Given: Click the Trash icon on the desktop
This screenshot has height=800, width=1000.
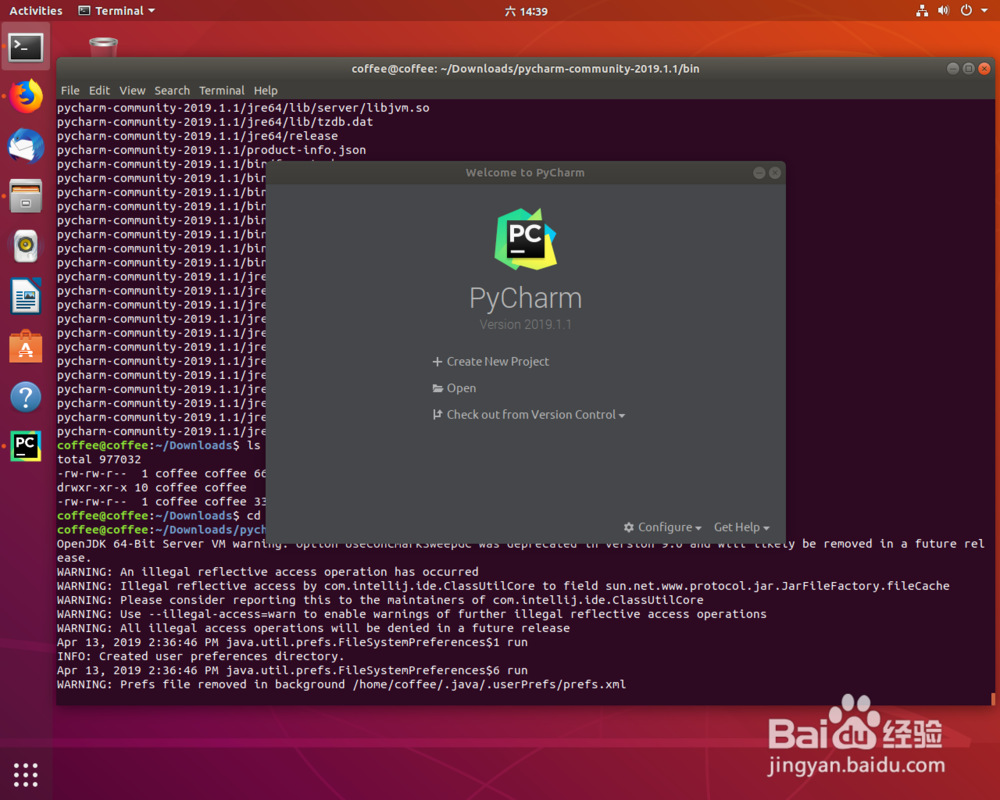Looking at the screenshot, I should tap(103, 47).
